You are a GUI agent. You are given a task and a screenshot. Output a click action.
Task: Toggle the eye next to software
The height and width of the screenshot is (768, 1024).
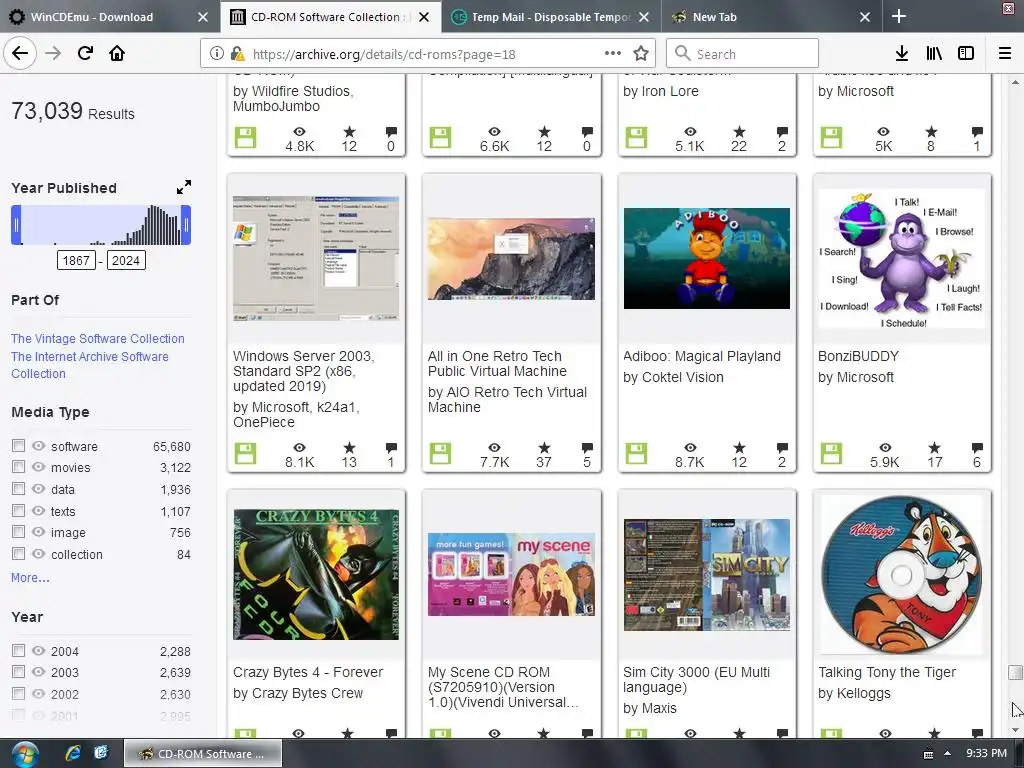39,446
